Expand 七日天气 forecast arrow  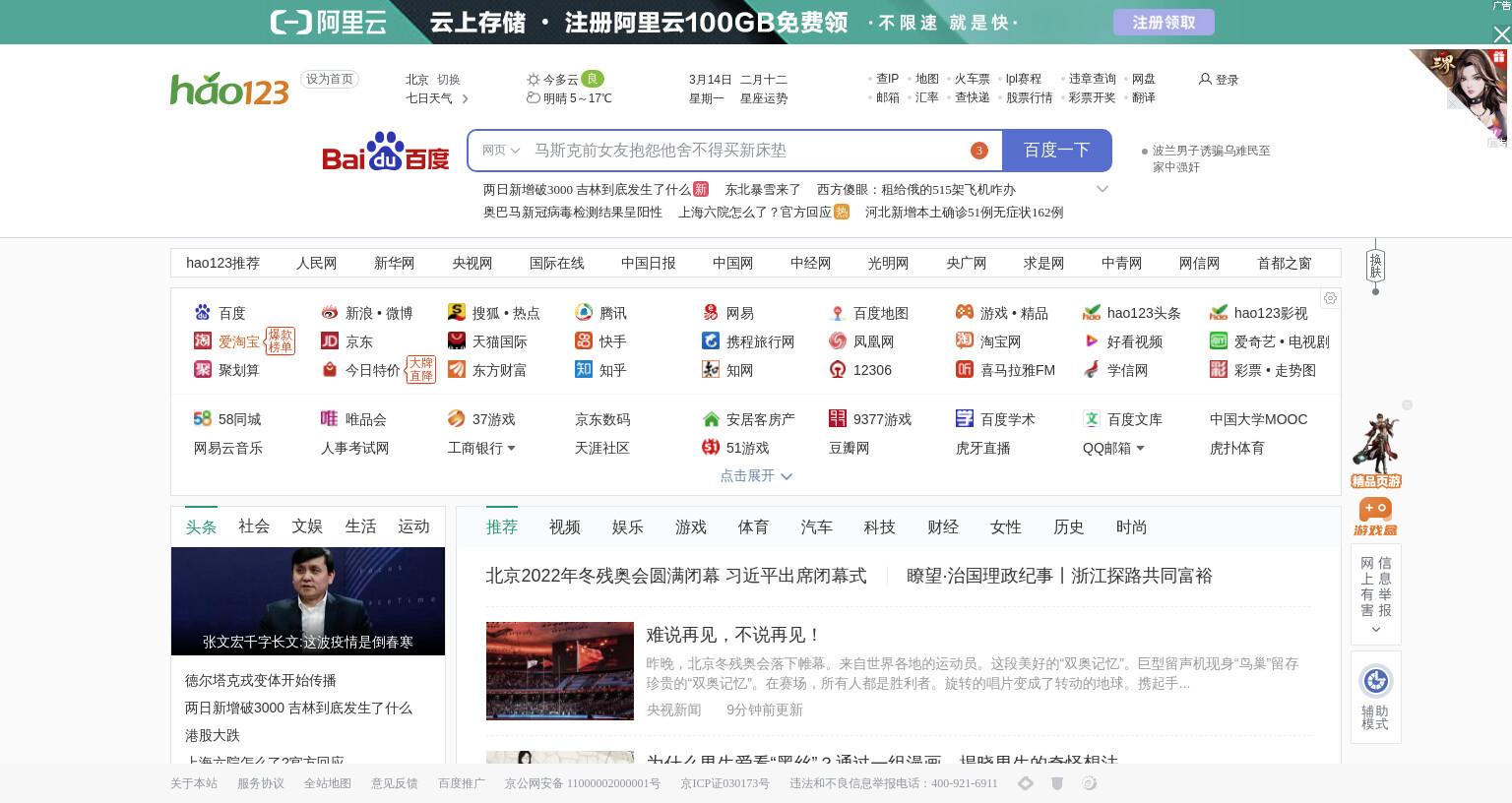coord(465,98)
